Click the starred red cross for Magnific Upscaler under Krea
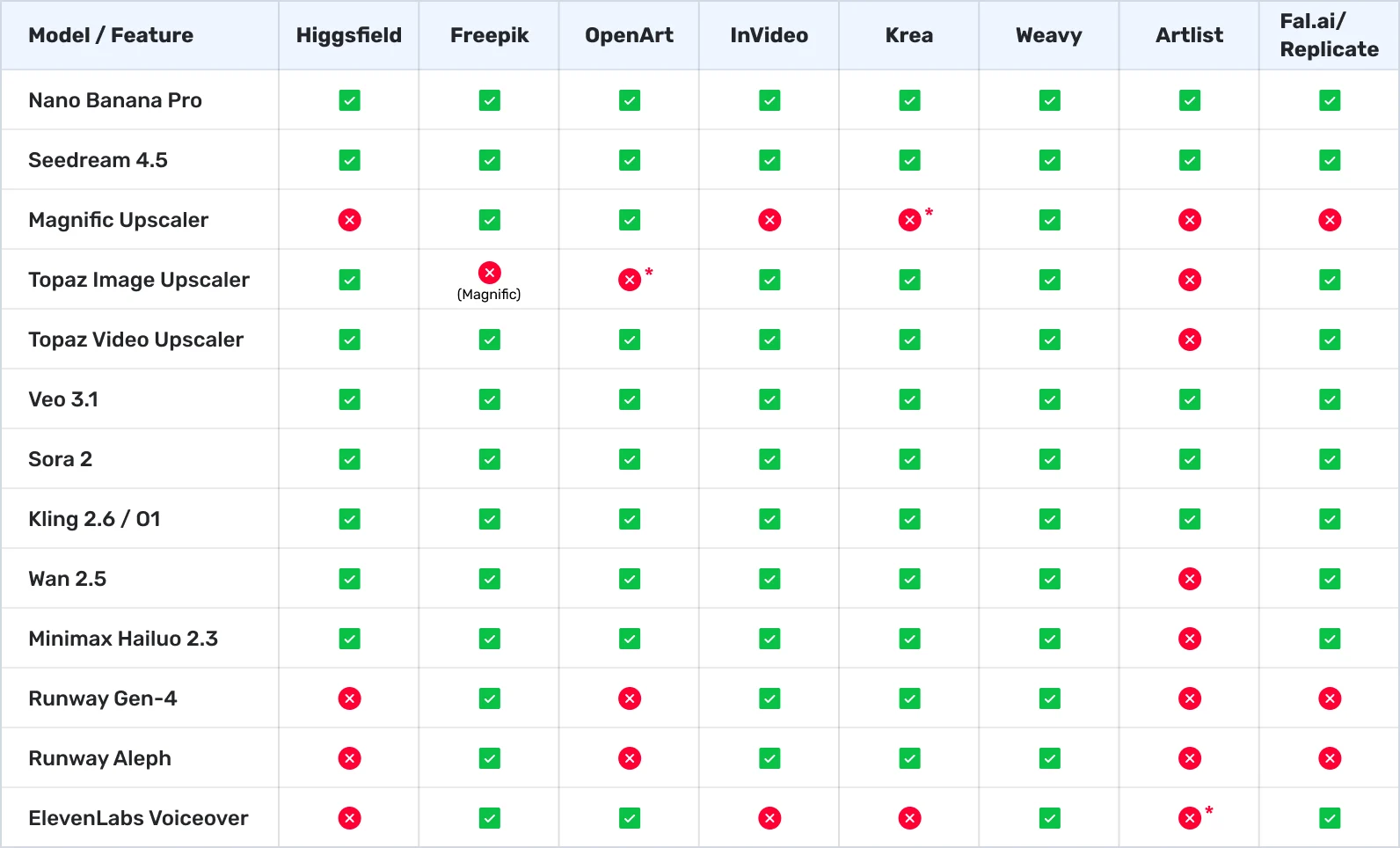 [x=909, y=220]
